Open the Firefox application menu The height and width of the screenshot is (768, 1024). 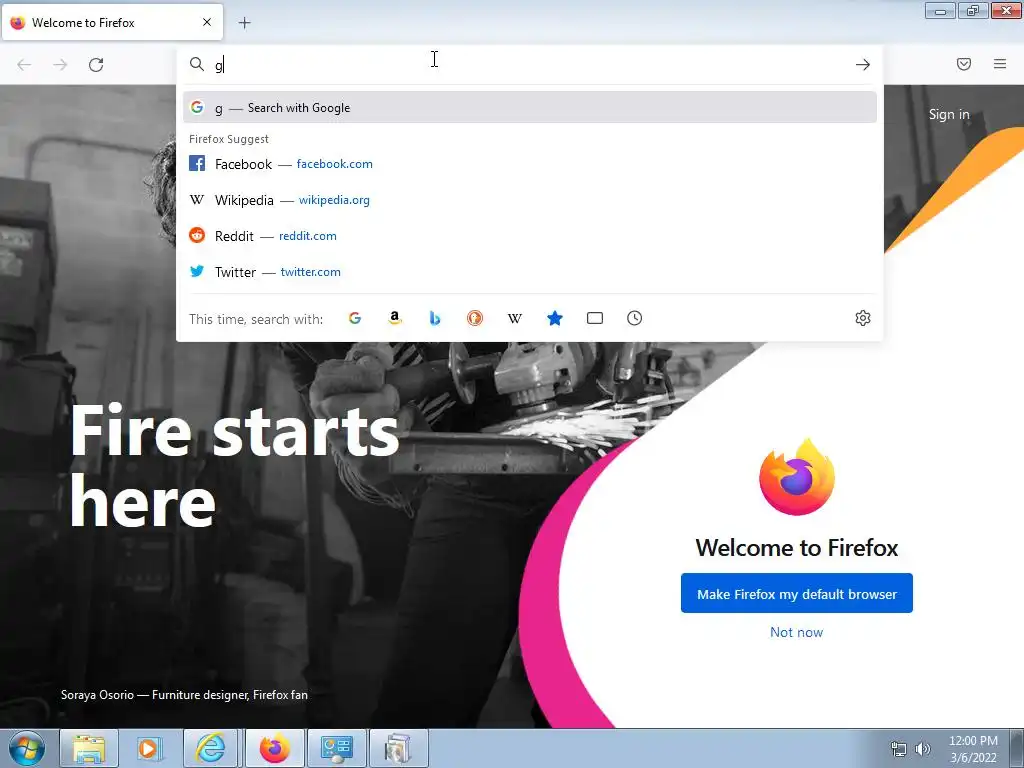pos(1000,64)
